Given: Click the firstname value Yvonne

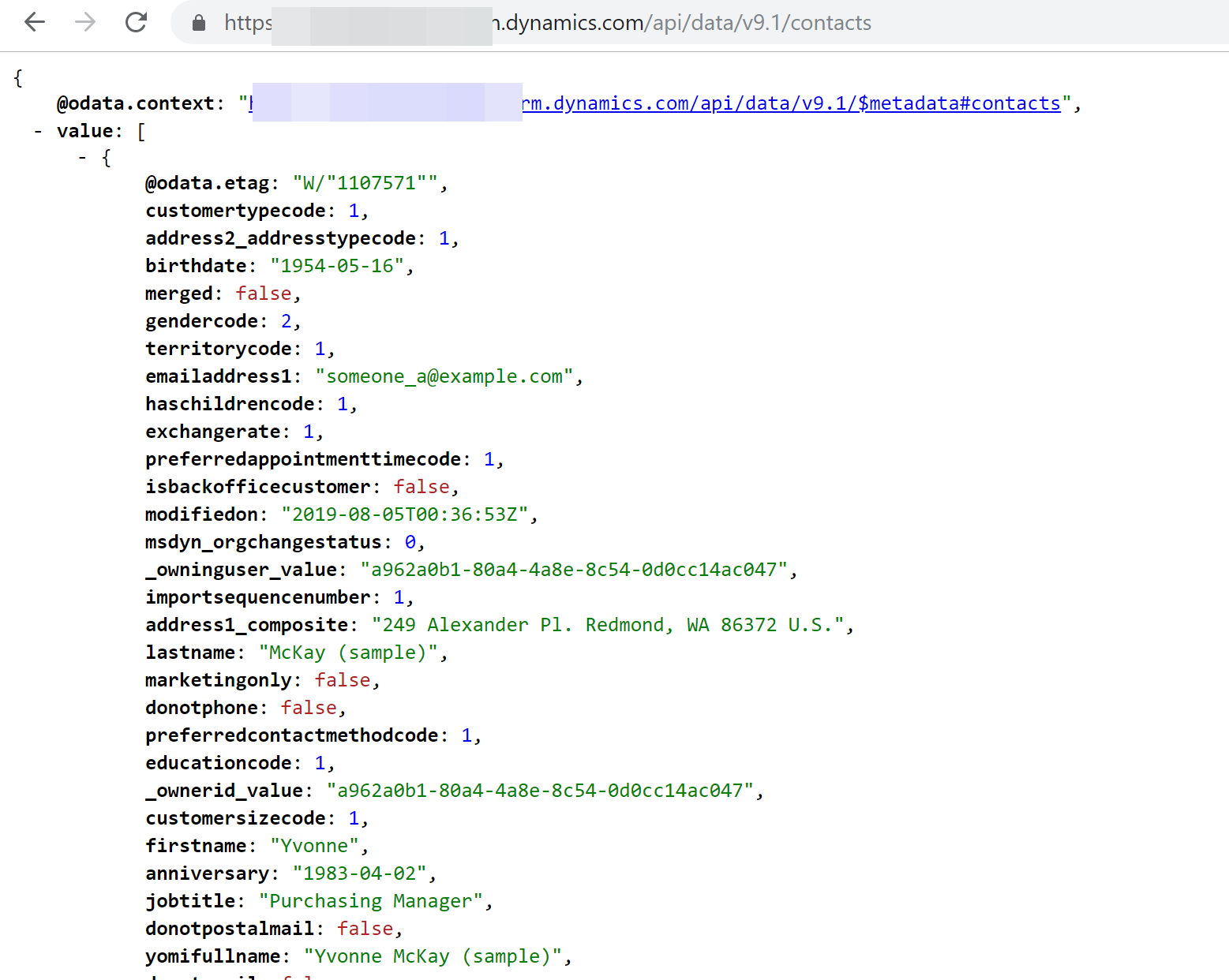Looking at the screenshot, I should point(315,845).
